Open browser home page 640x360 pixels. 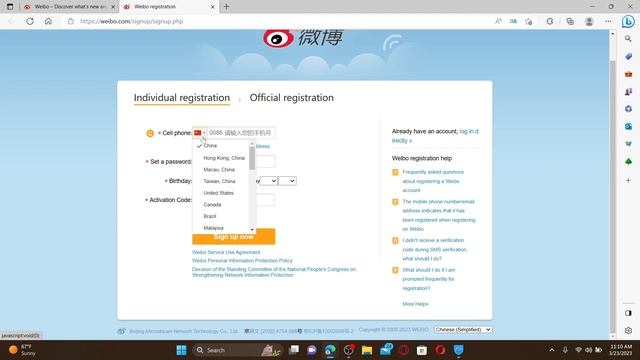coord(48,21)
